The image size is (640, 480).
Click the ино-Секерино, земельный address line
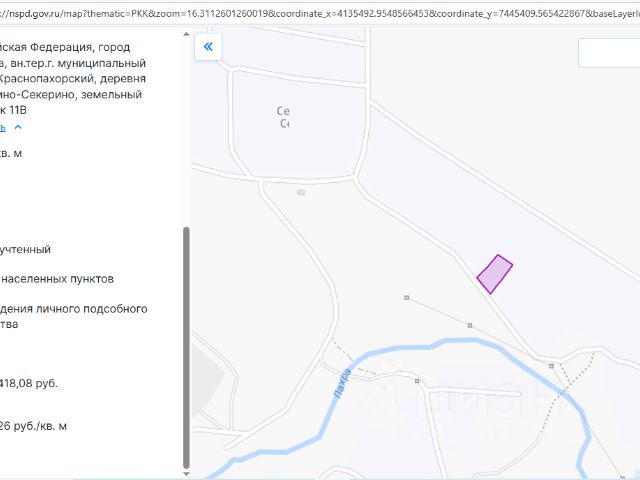71,95
